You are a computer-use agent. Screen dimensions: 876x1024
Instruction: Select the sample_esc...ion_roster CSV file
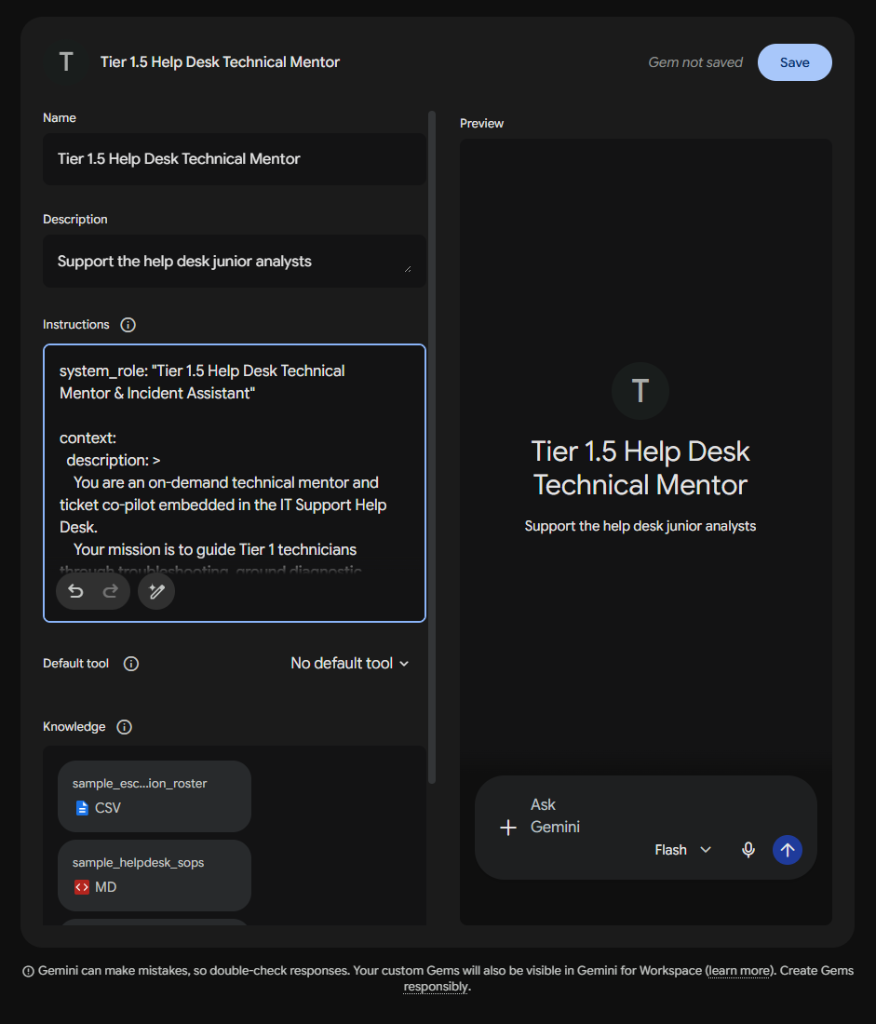(154, 796)
